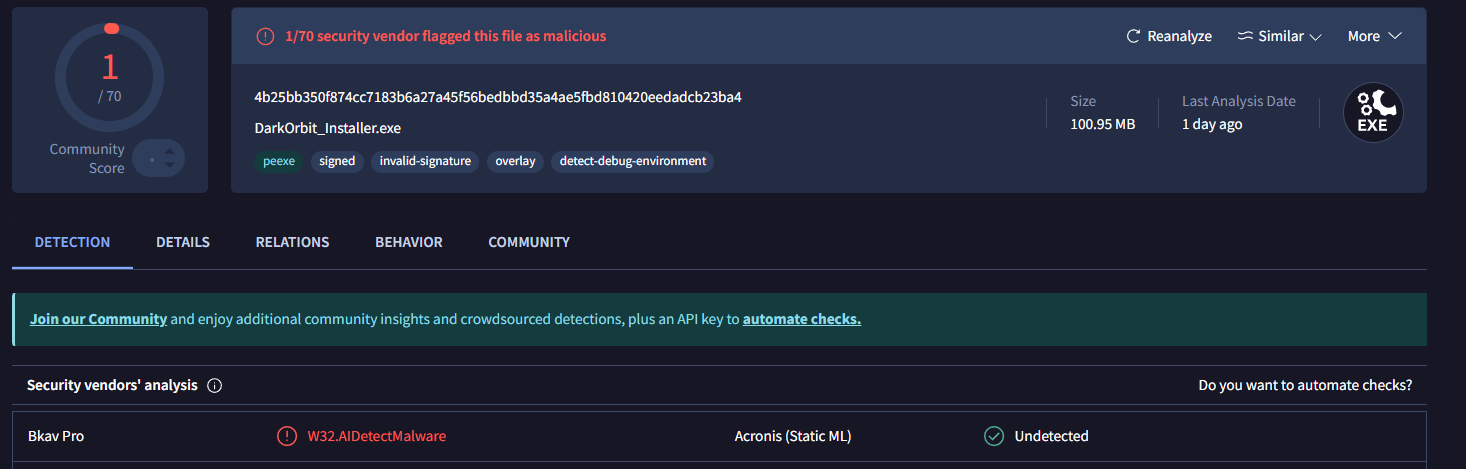Go to the Behavior tab
Image resolution: width=1466 pixels, height=469 pixels.
409,242
